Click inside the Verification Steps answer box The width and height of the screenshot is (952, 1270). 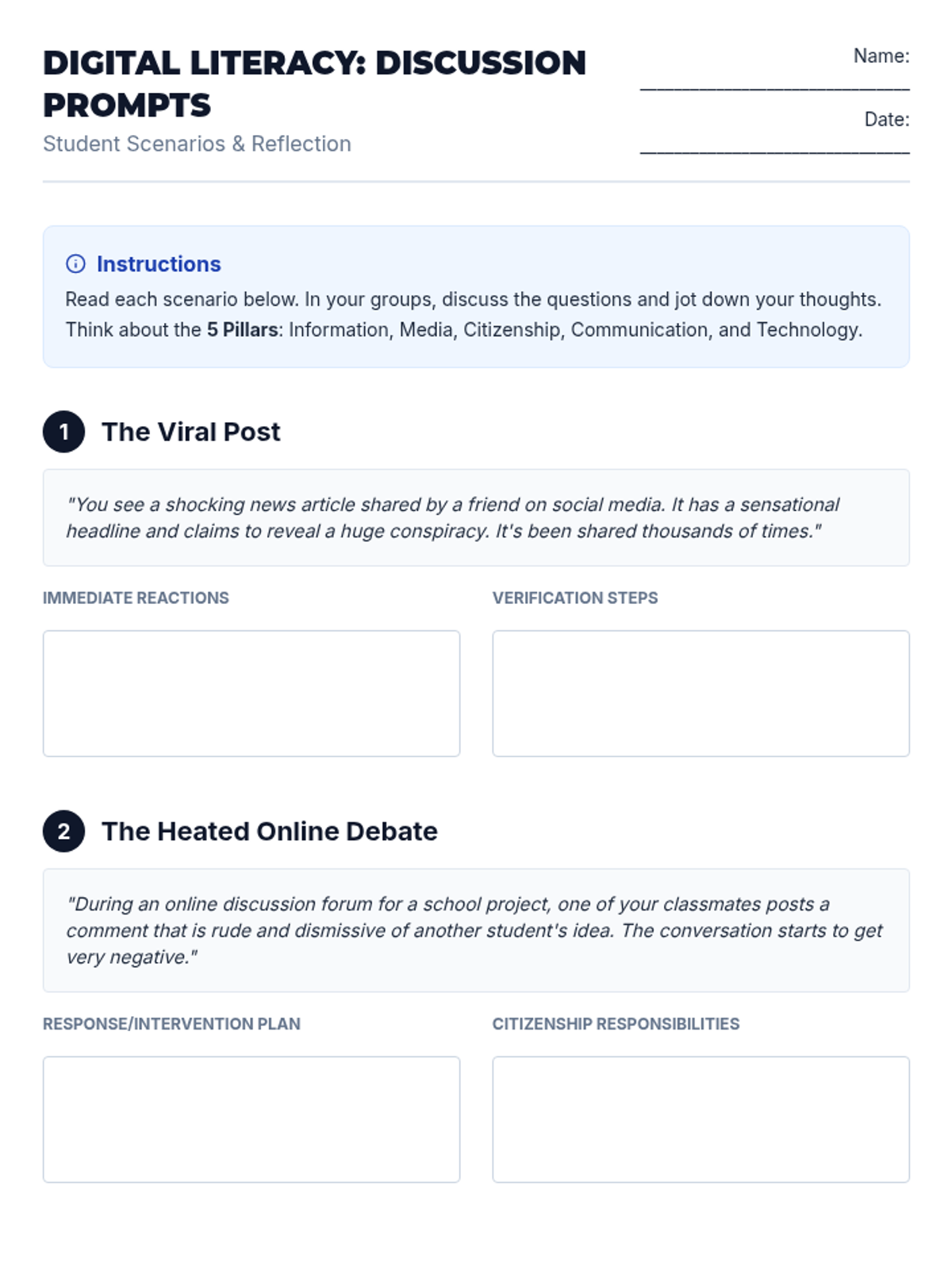coord(701,693)
